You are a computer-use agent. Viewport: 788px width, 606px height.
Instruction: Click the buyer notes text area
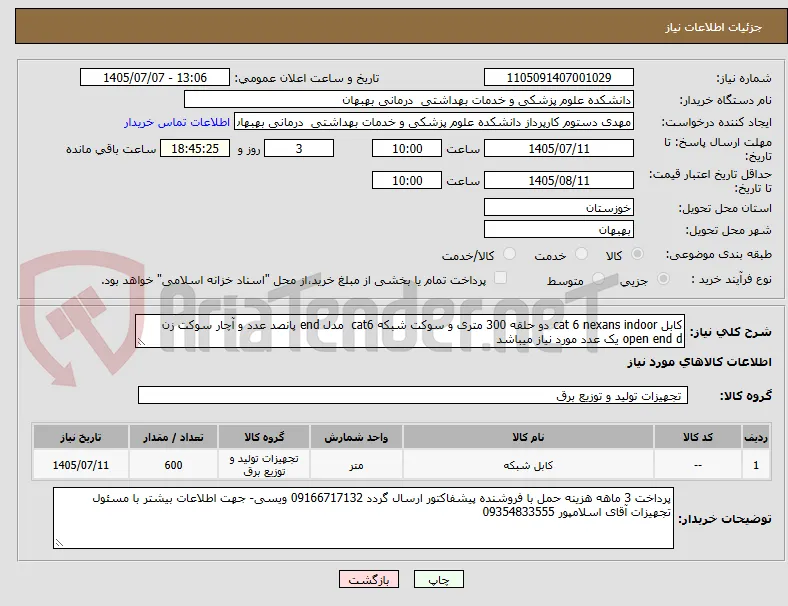tap(363, 518)
